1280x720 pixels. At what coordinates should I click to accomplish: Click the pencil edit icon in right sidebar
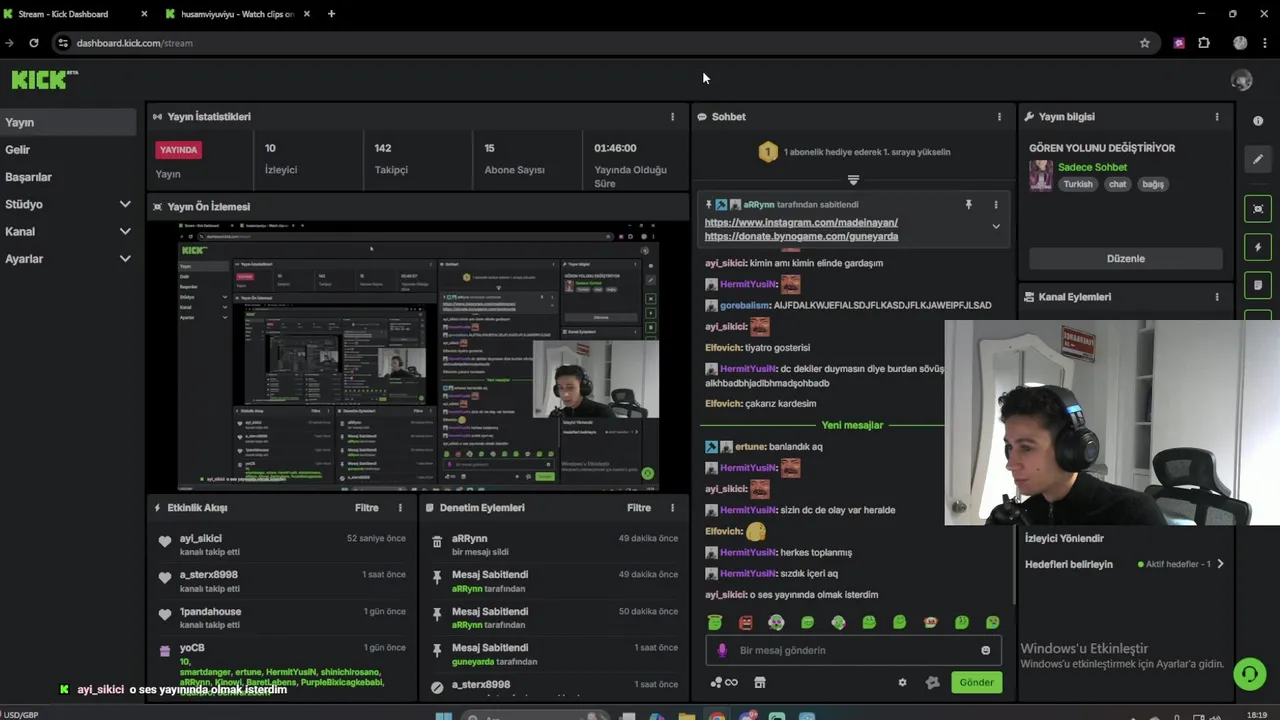pos(1258,159)
